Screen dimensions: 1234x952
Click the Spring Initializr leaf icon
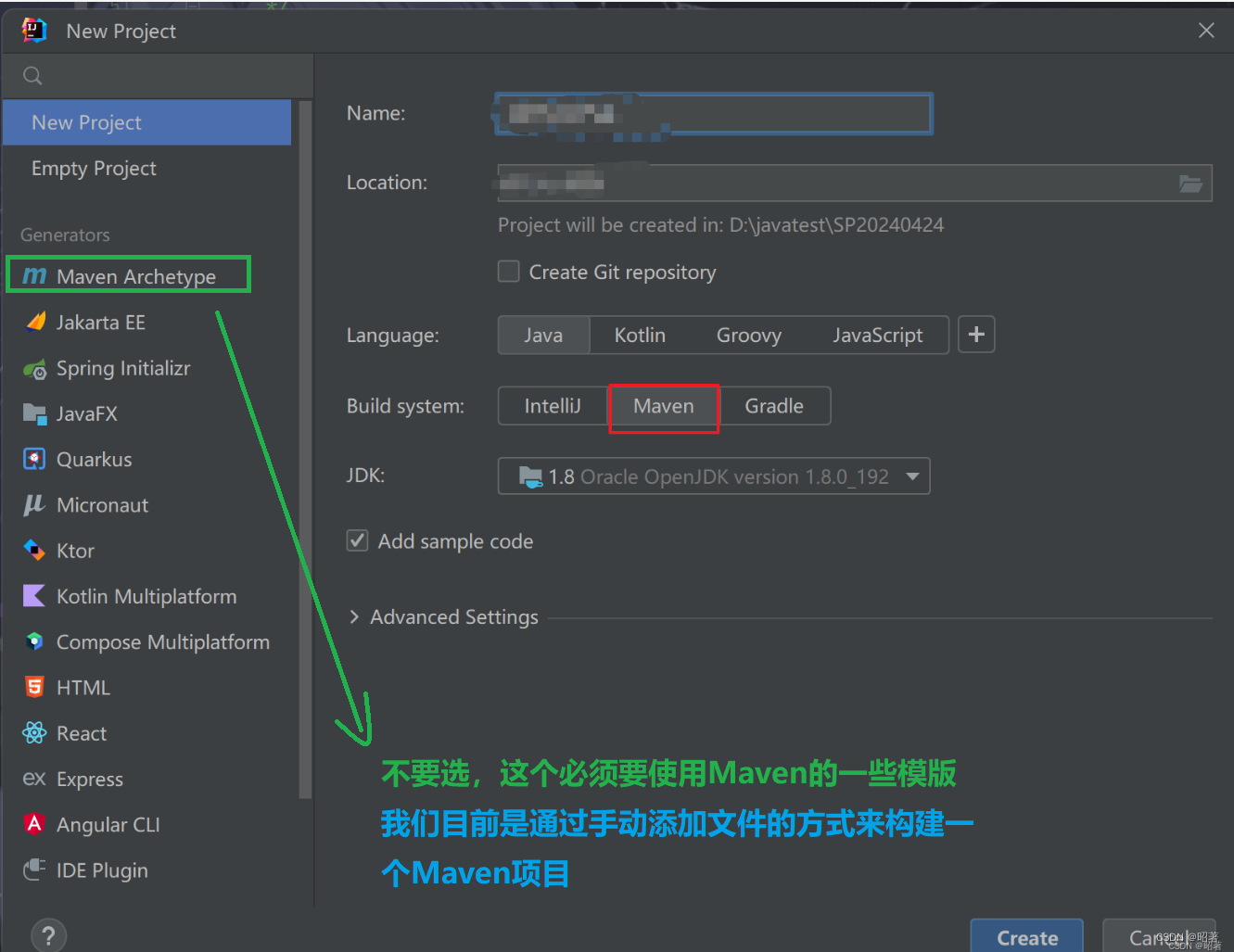[35, 369]
